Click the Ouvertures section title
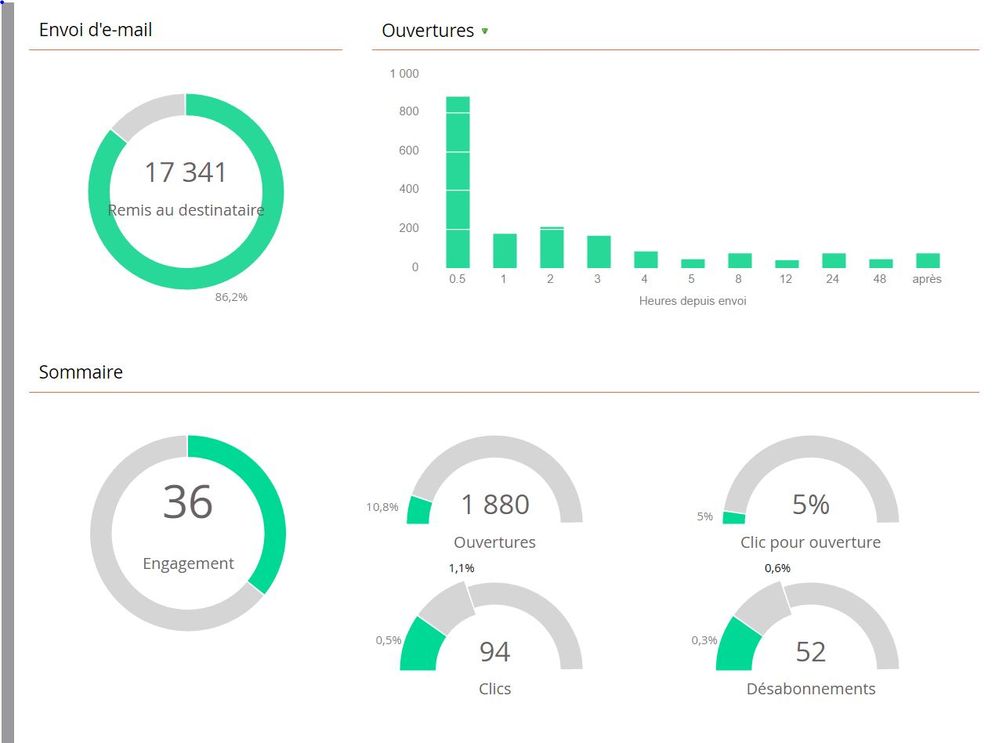 coord(427,31)
